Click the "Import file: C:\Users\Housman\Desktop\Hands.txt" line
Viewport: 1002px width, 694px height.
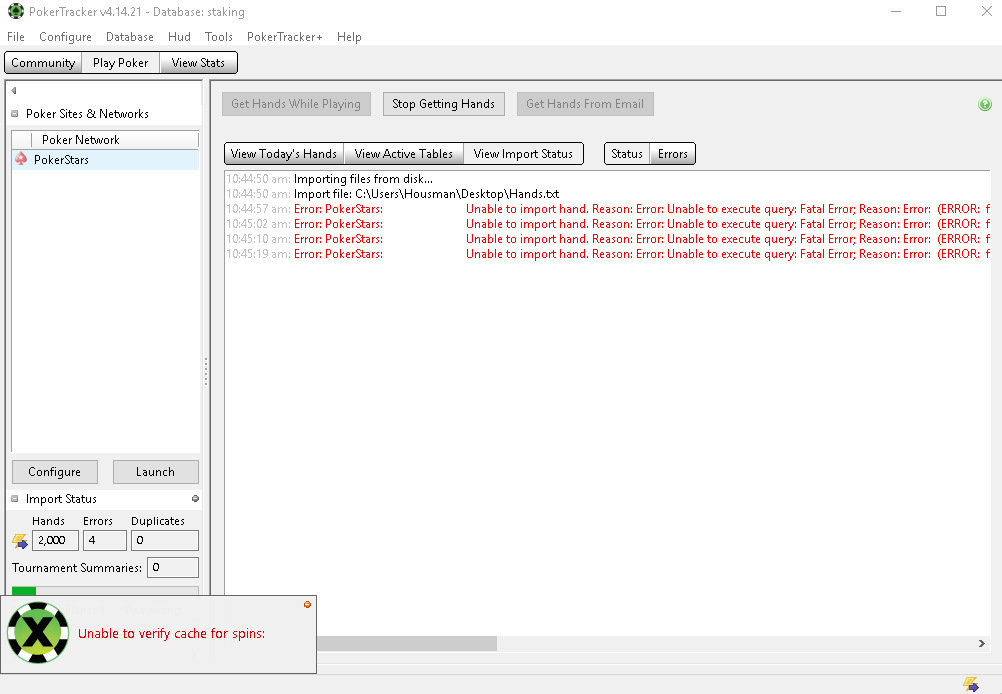click(x=426, y=194)
